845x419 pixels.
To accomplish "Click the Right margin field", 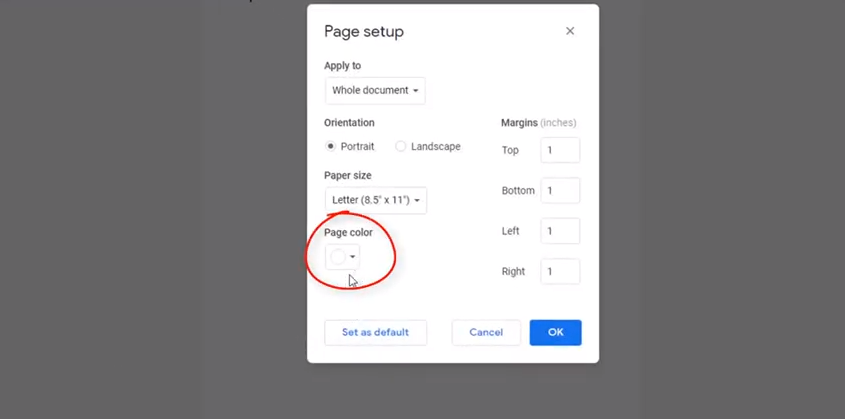I will click(560, 271).
